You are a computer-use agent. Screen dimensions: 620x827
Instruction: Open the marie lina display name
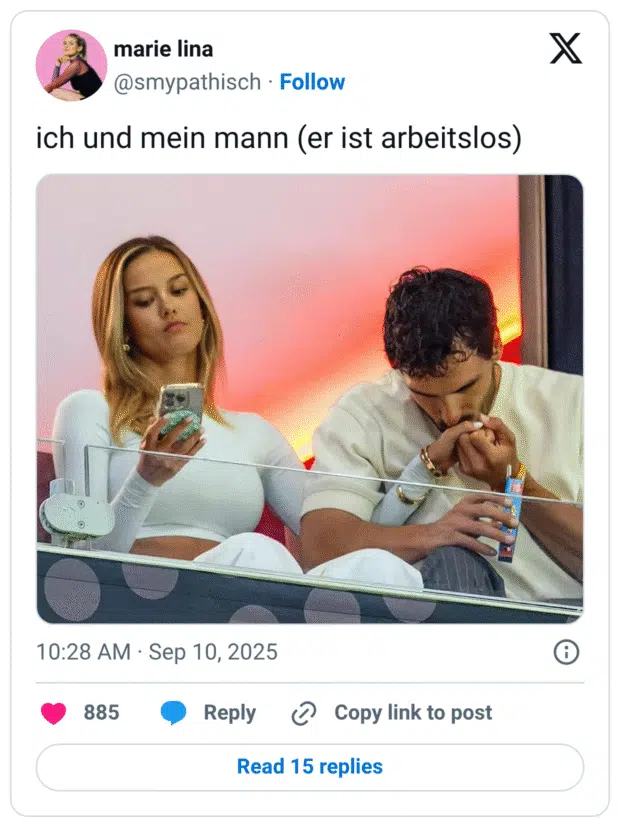pyautogui.click(x=163, y=49)
